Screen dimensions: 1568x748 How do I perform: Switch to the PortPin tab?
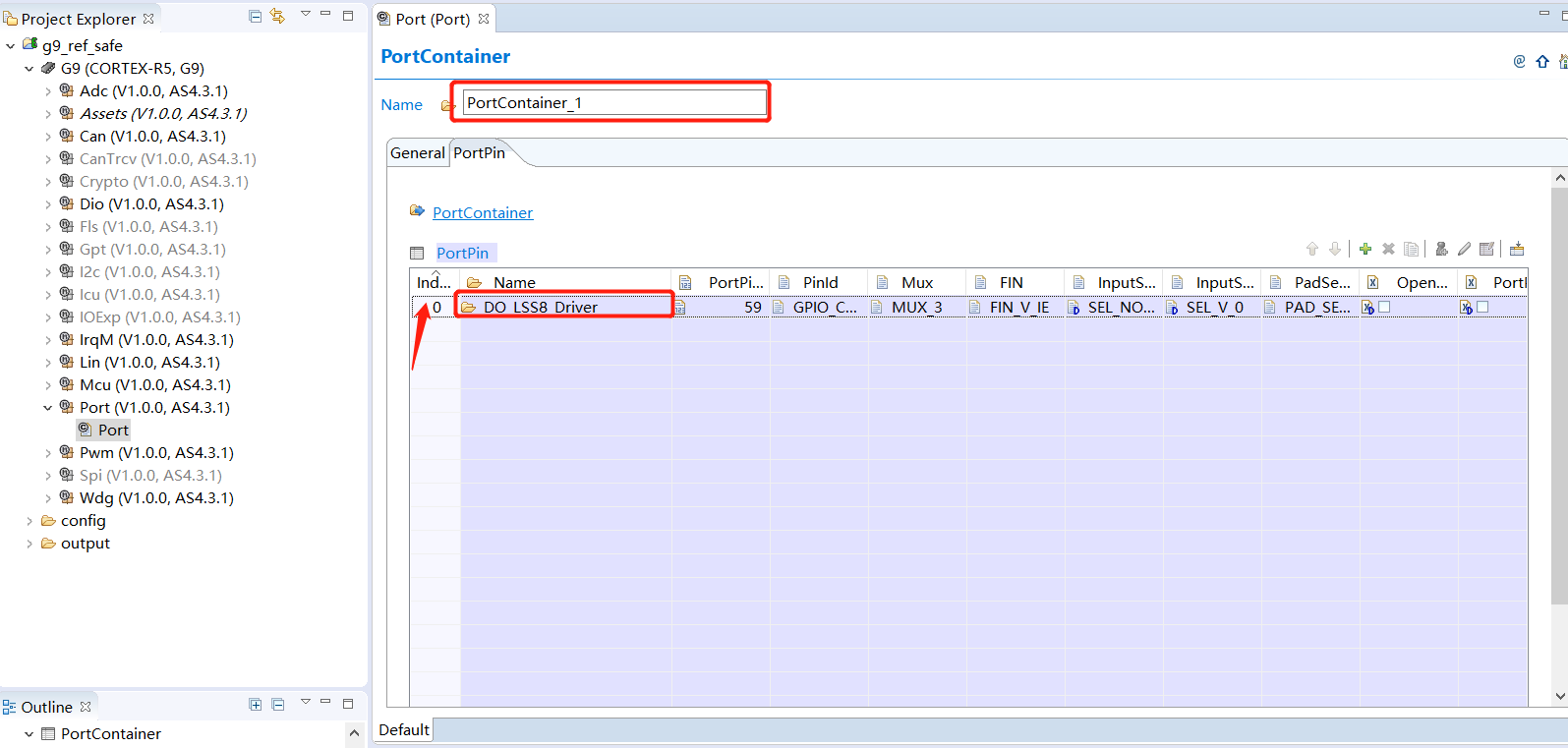480,152
